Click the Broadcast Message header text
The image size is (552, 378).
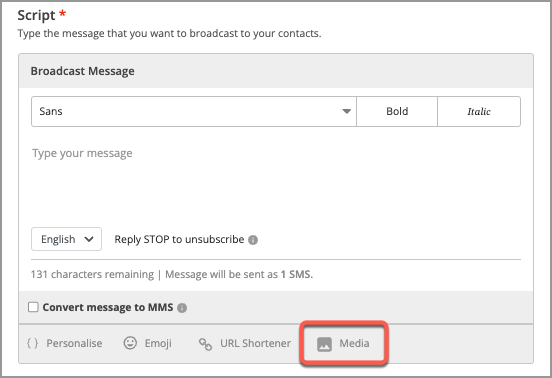[x=82, y=71]
